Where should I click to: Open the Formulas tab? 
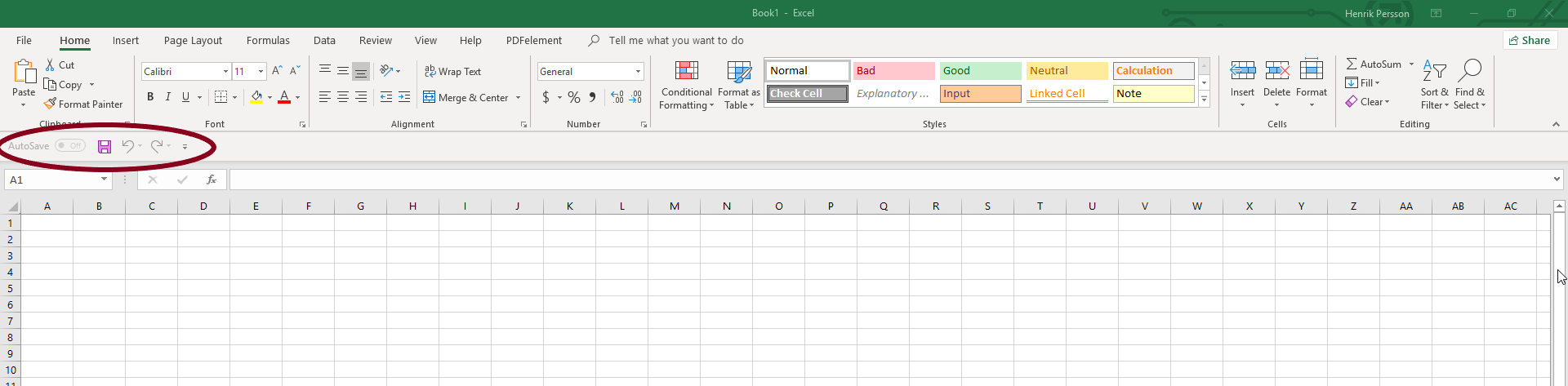[x=268, y=40]
